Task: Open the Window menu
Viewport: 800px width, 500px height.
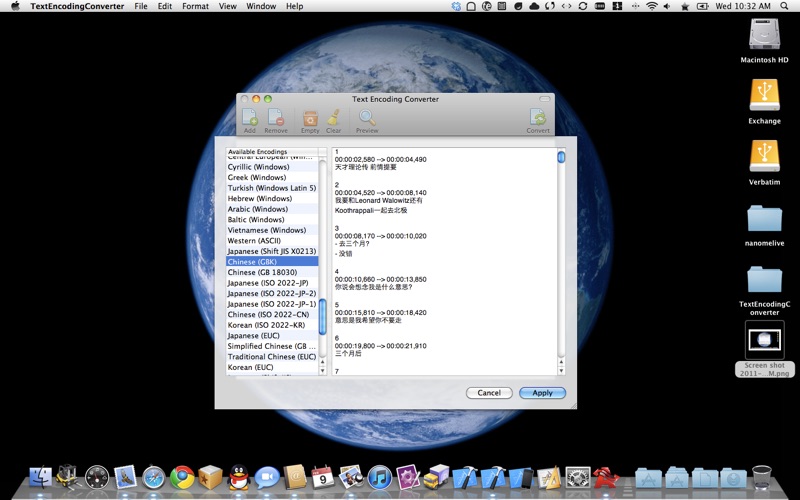Action: (x=261, y=6)
